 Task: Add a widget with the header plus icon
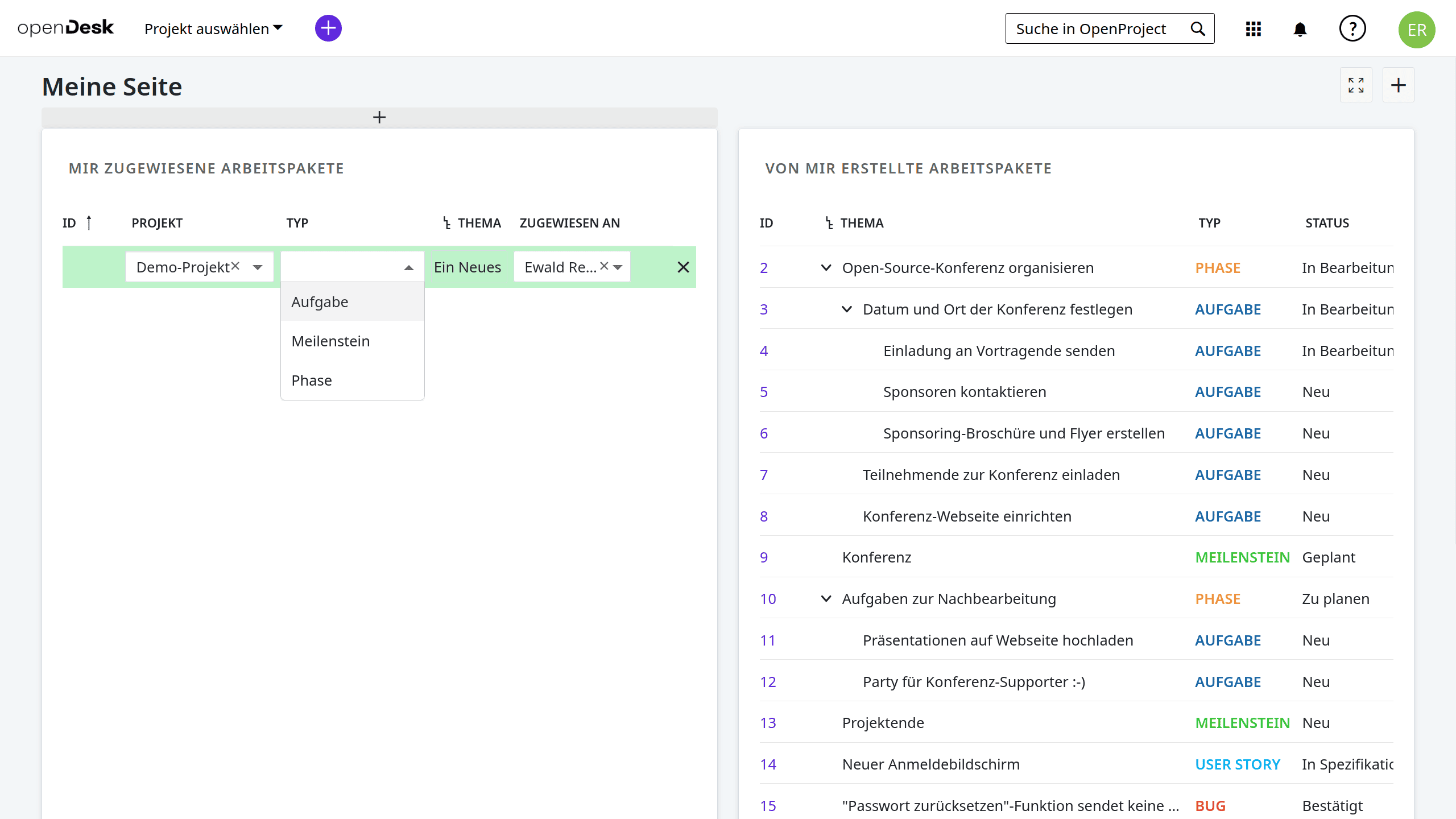(1398, 85)
